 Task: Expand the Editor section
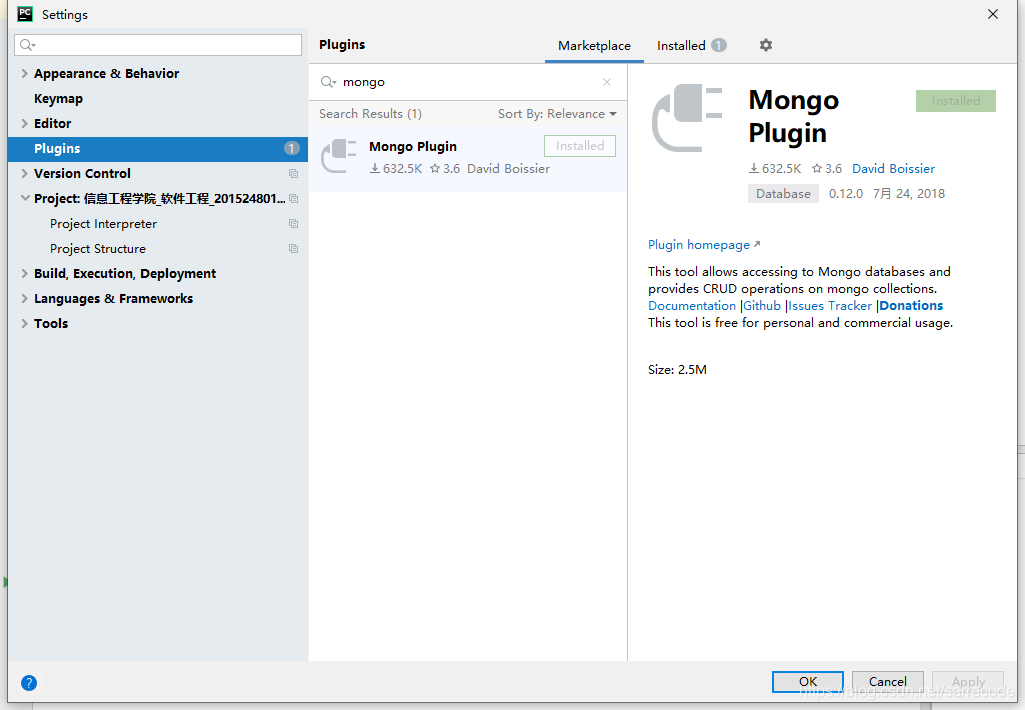(24, 124)
